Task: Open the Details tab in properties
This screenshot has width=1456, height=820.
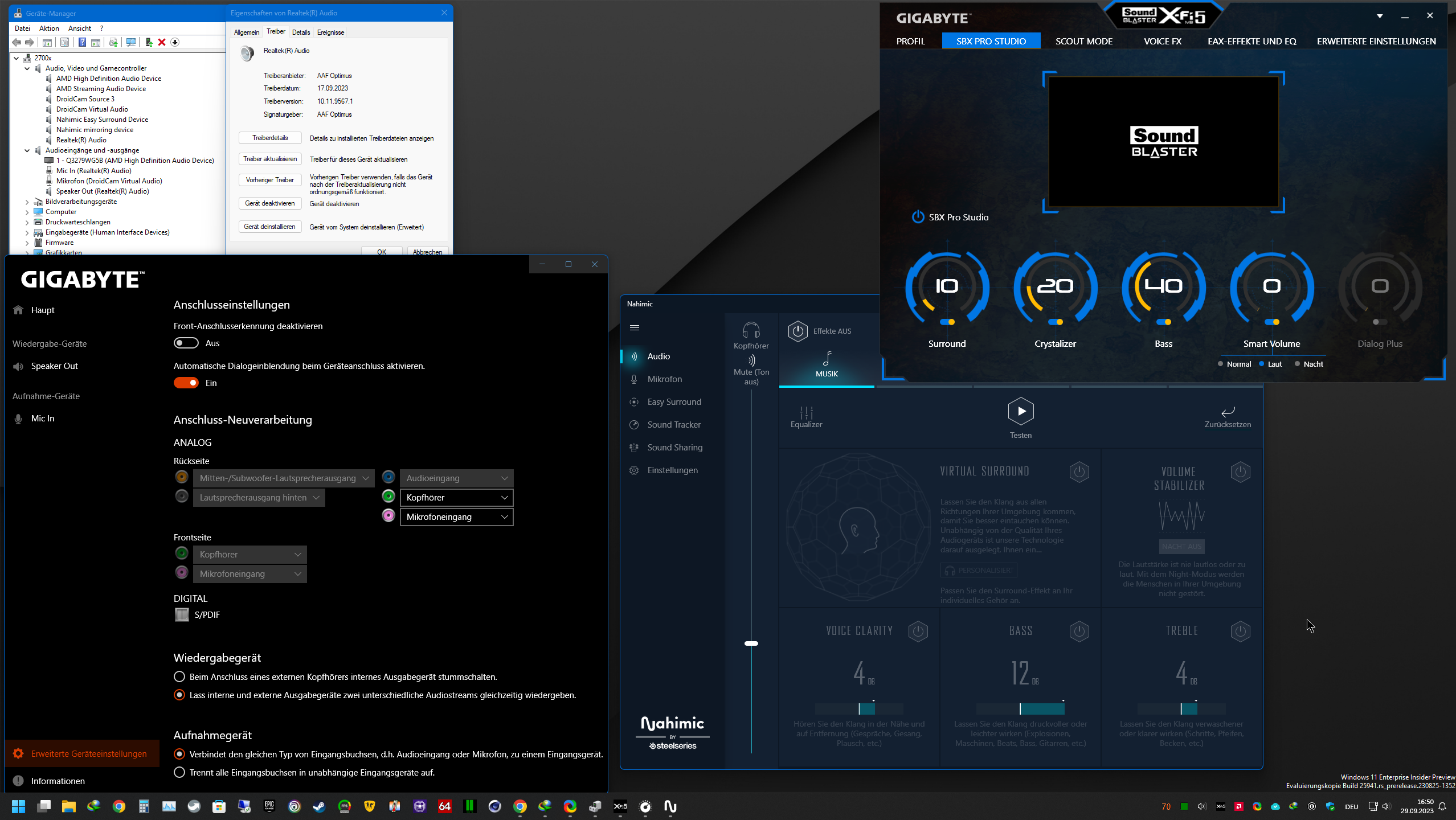Action: pyautogui.click(x=301, y=32)
